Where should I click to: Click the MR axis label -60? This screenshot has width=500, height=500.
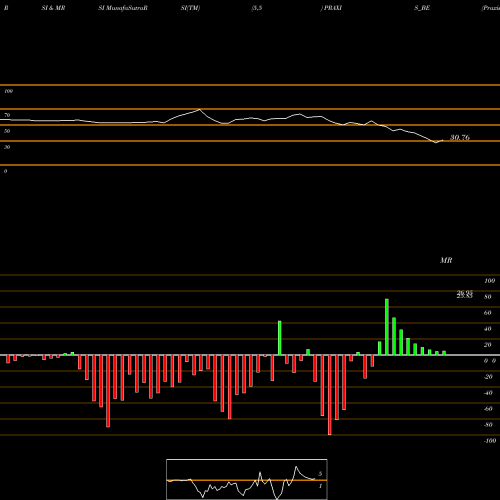pos(488,409)
